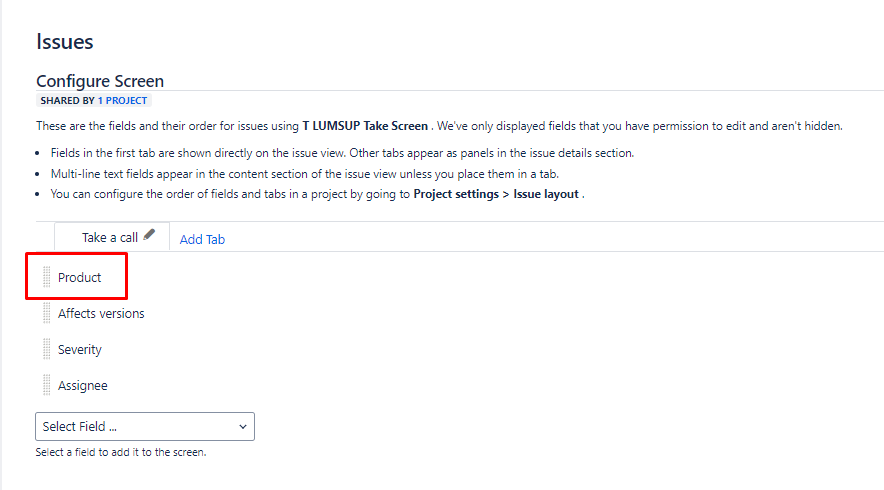This screenshot has width=884, height=490.
Task: Switch to the Take a call tab
Action: tap(110, 237)
